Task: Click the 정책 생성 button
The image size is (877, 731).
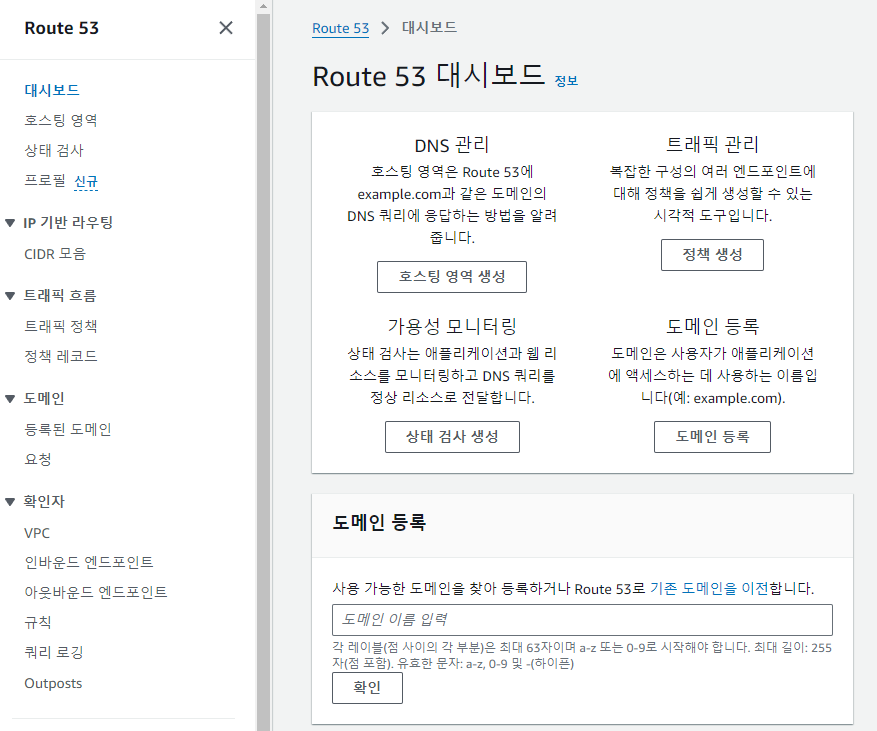Action: 713,255
